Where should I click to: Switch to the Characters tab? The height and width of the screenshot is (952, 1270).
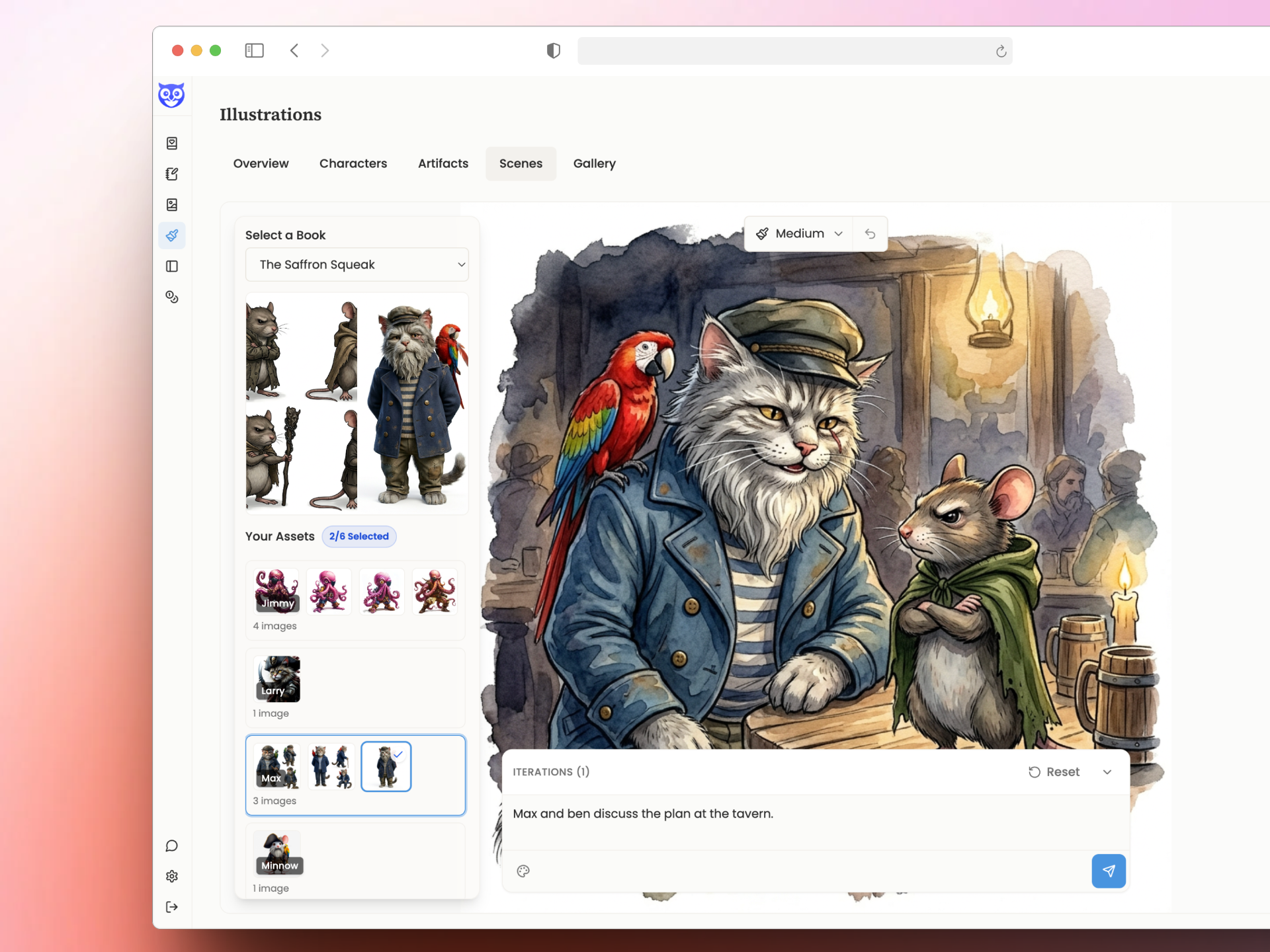pyautogui.click(x=353, y=163)
